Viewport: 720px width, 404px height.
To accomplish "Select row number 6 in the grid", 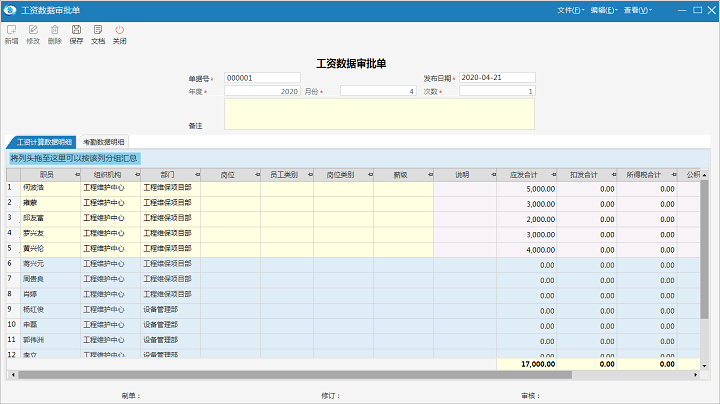I will [x=13, y=264].
